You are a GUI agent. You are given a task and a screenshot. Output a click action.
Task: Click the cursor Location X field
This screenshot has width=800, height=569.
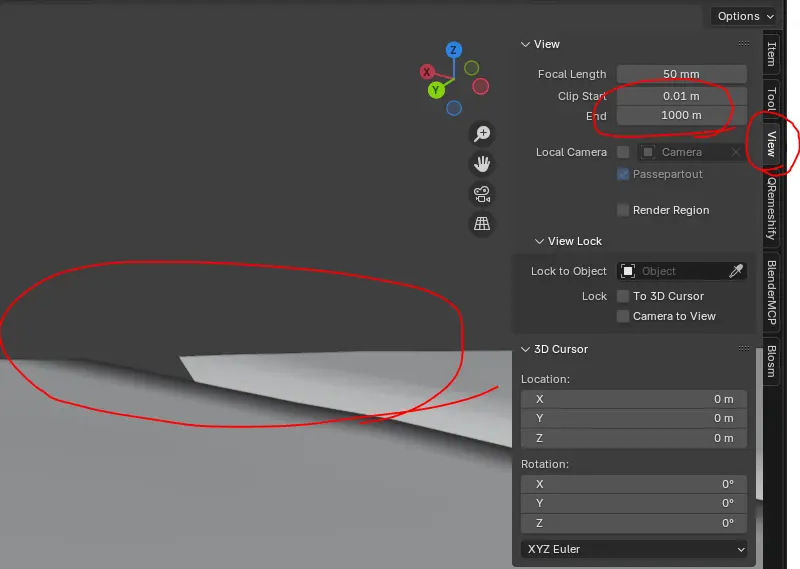pyautogui.click(x=634, y=399)
